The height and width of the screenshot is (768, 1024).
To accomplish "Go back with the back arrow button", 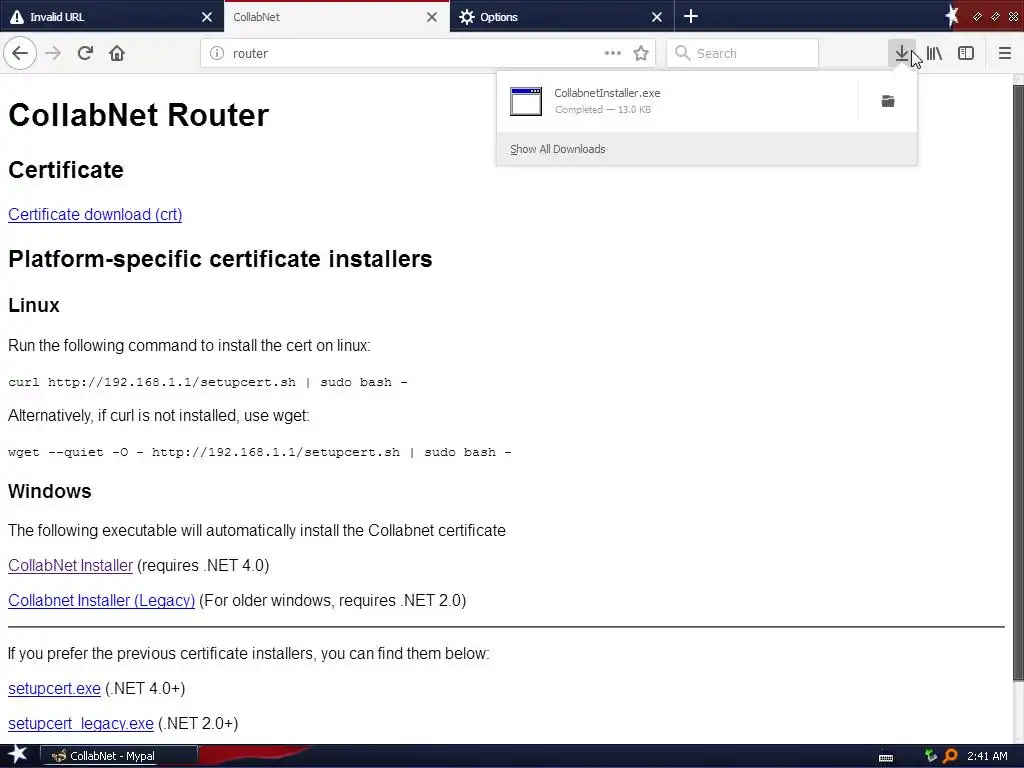I will point(20,53).
